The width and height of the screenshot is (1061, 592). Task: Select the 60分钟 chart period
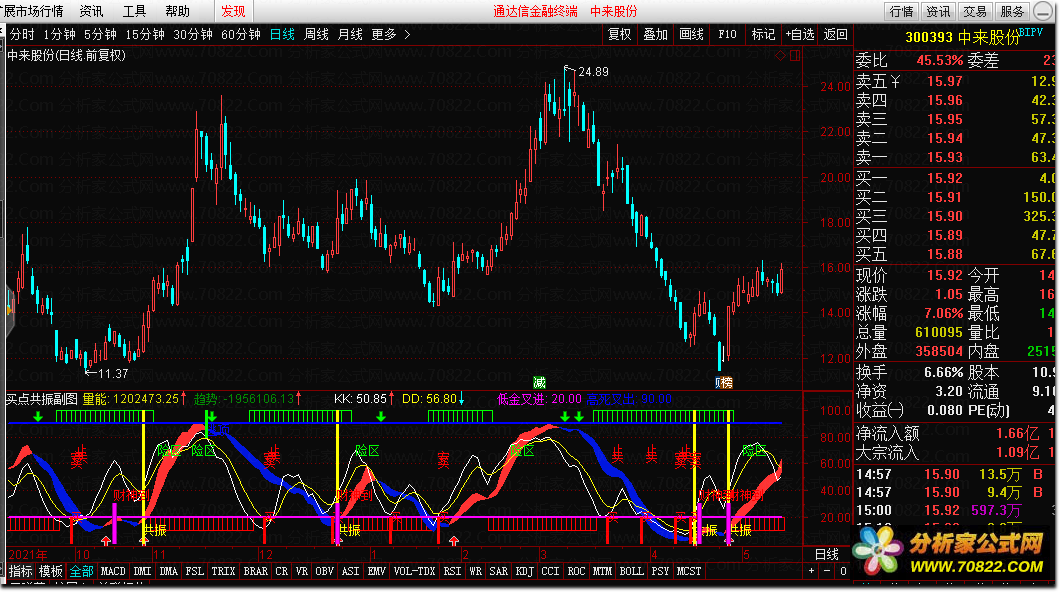pos(241,35)
